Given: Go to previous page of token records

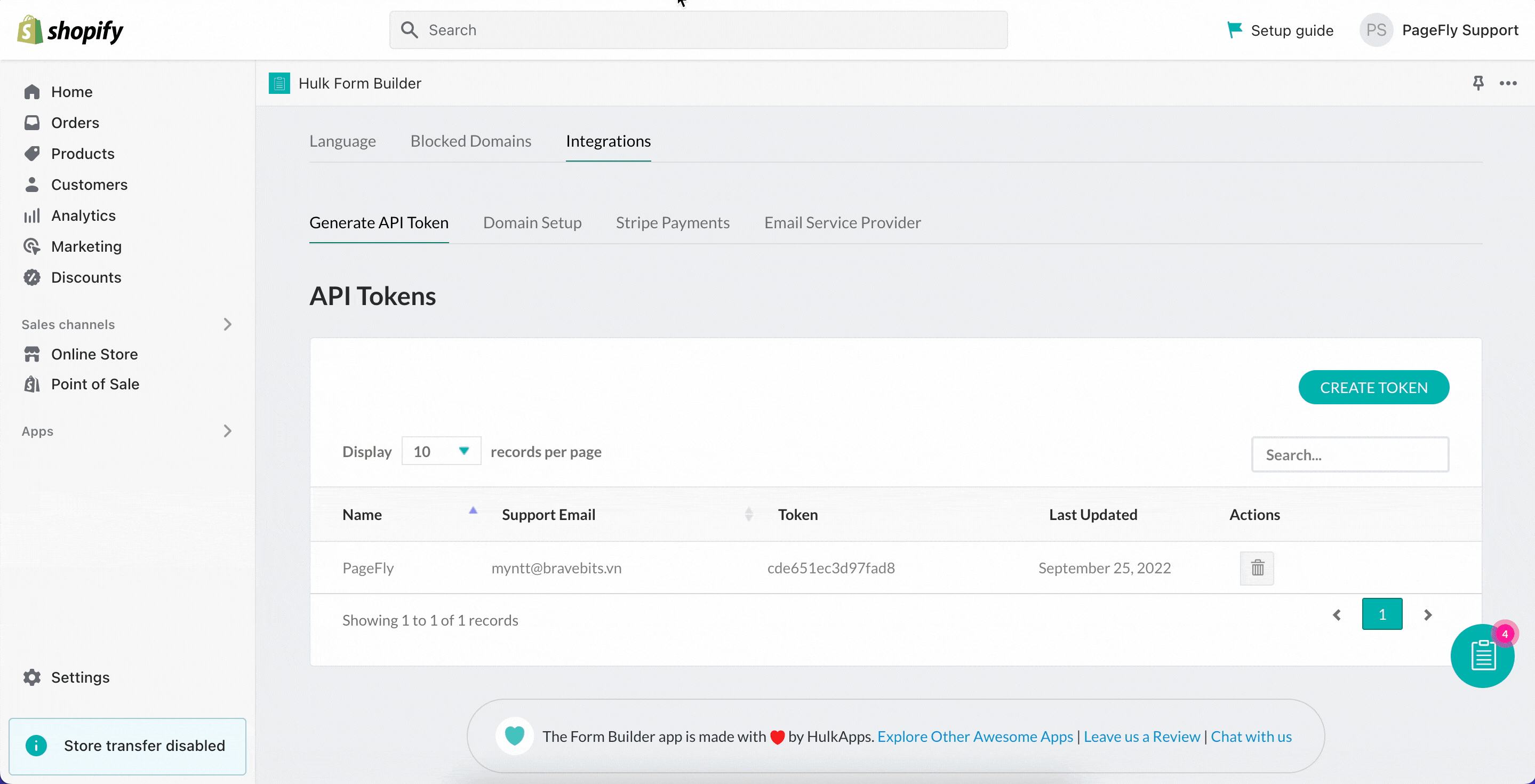Looking at the screenshot, I should pos(1337,615).
